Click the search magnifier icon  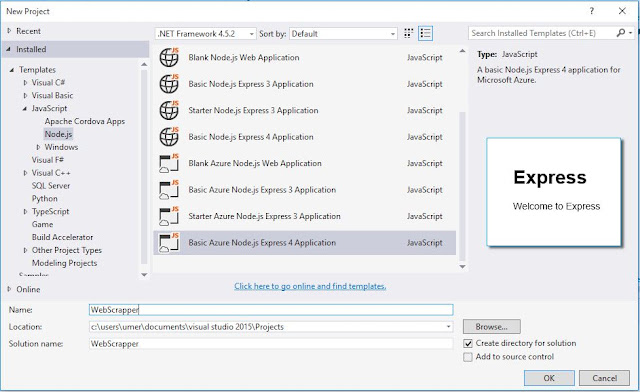point(621,33)
